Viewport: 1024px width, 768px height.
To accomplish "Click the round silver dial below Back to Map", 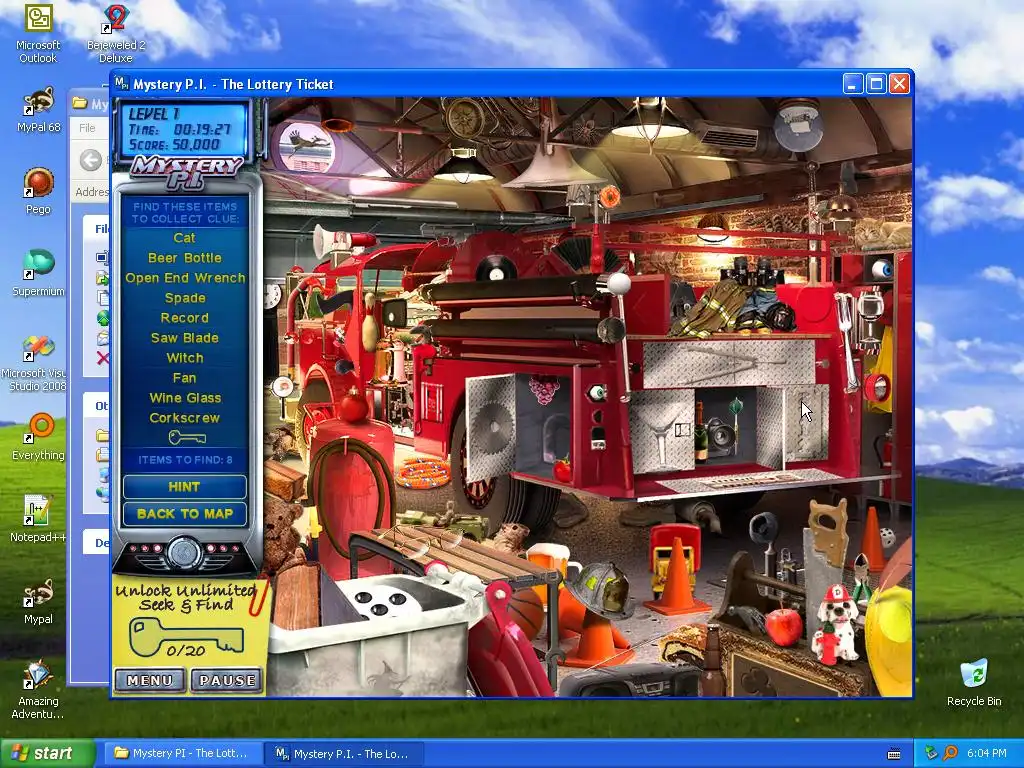I will coord(184,553).
